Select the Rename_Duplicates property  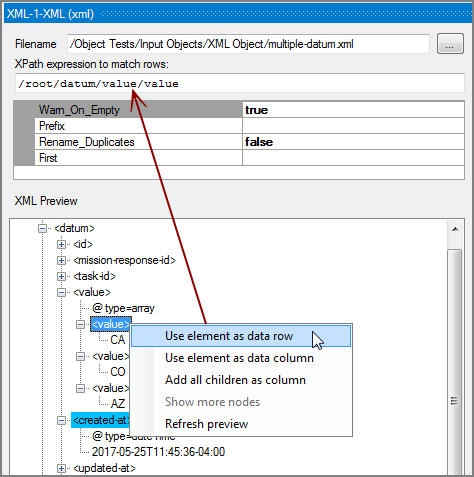click(87, 142)
